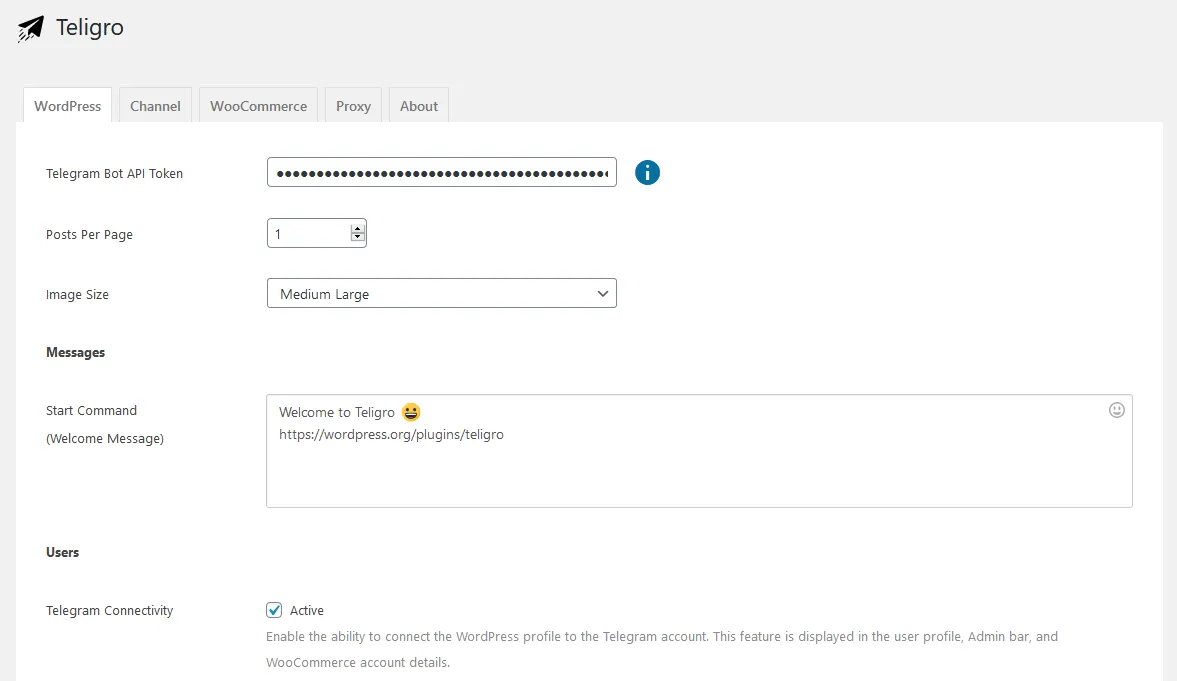Increase Posts Per Page with up arrow
1177x681 pixels.
pyautogui.click(x=358, y=228)
